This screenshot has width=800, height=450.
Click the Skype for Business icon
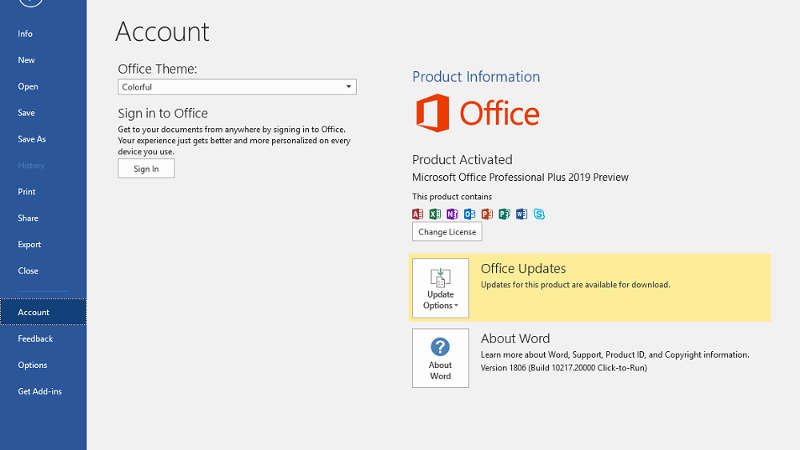(x=539, y=214)
